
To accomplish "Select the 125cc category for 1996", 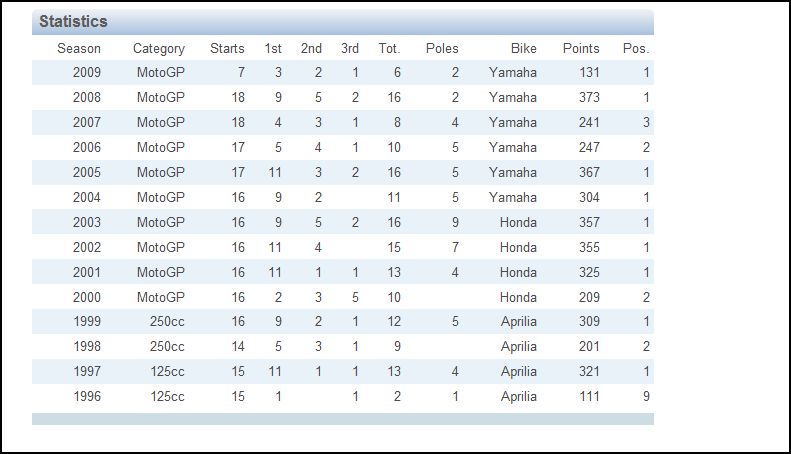I will pyautogui.click(x=167, y=396).
